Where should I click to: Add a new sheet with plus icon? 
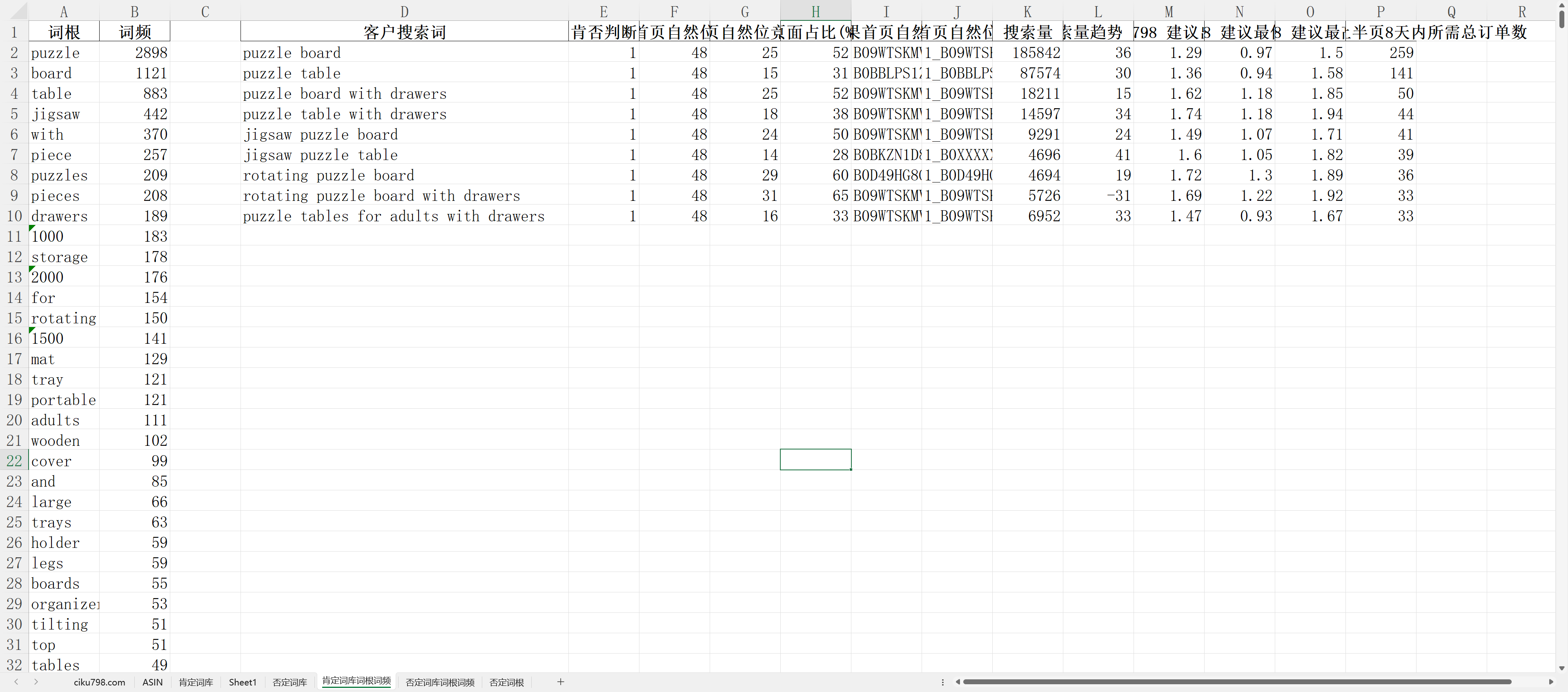coord(561,682)
